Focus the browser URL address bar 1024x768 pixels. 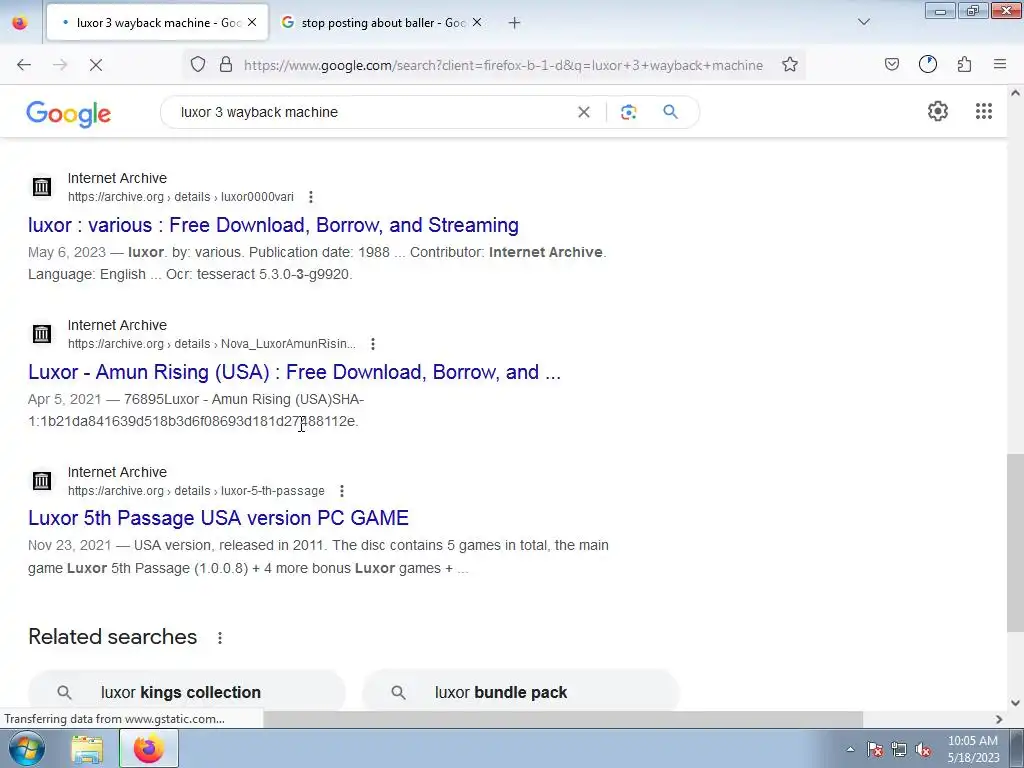[x=503, y=65]
